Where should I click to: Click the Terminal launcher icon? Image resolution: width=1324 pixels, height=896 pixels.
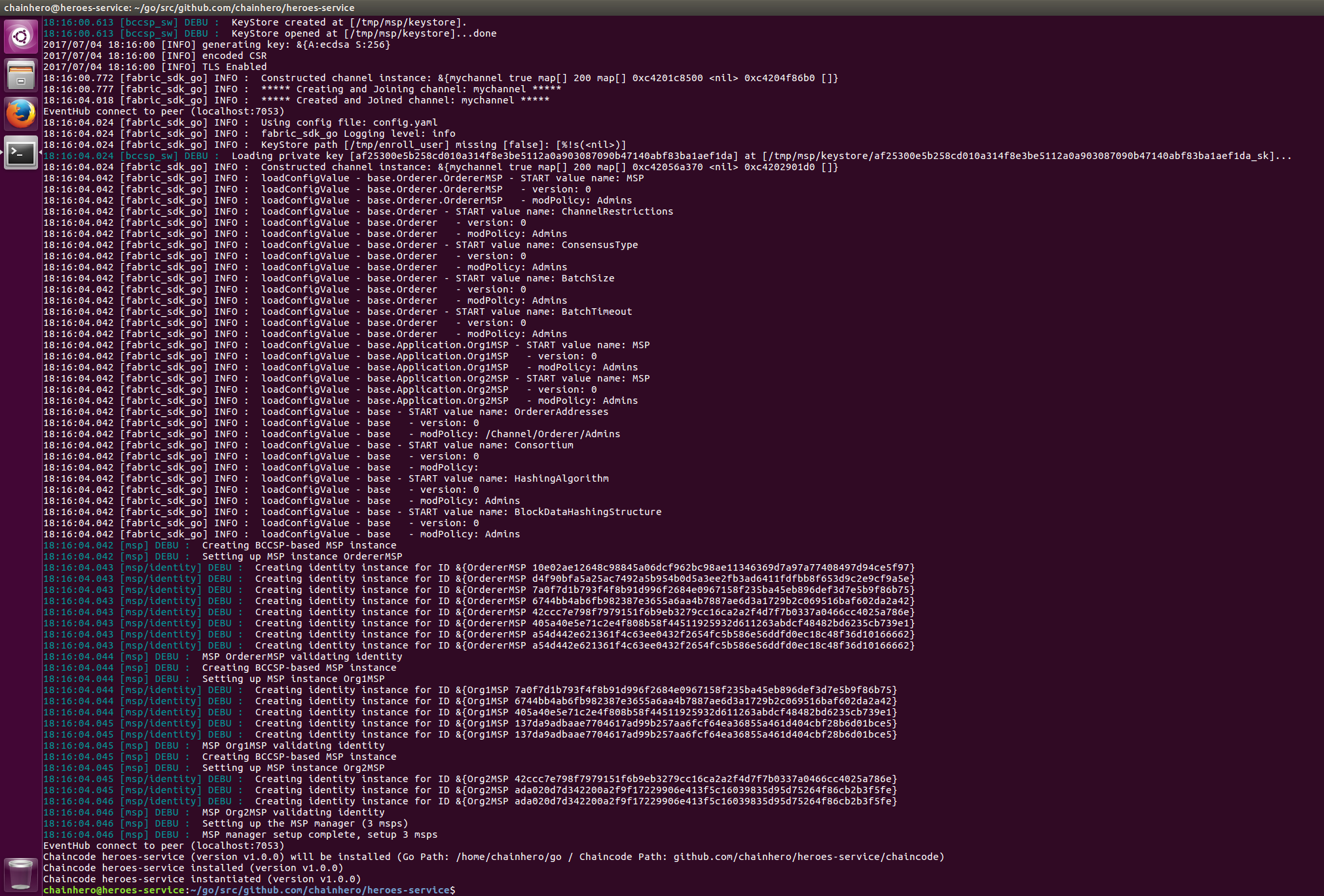(21, 153)
